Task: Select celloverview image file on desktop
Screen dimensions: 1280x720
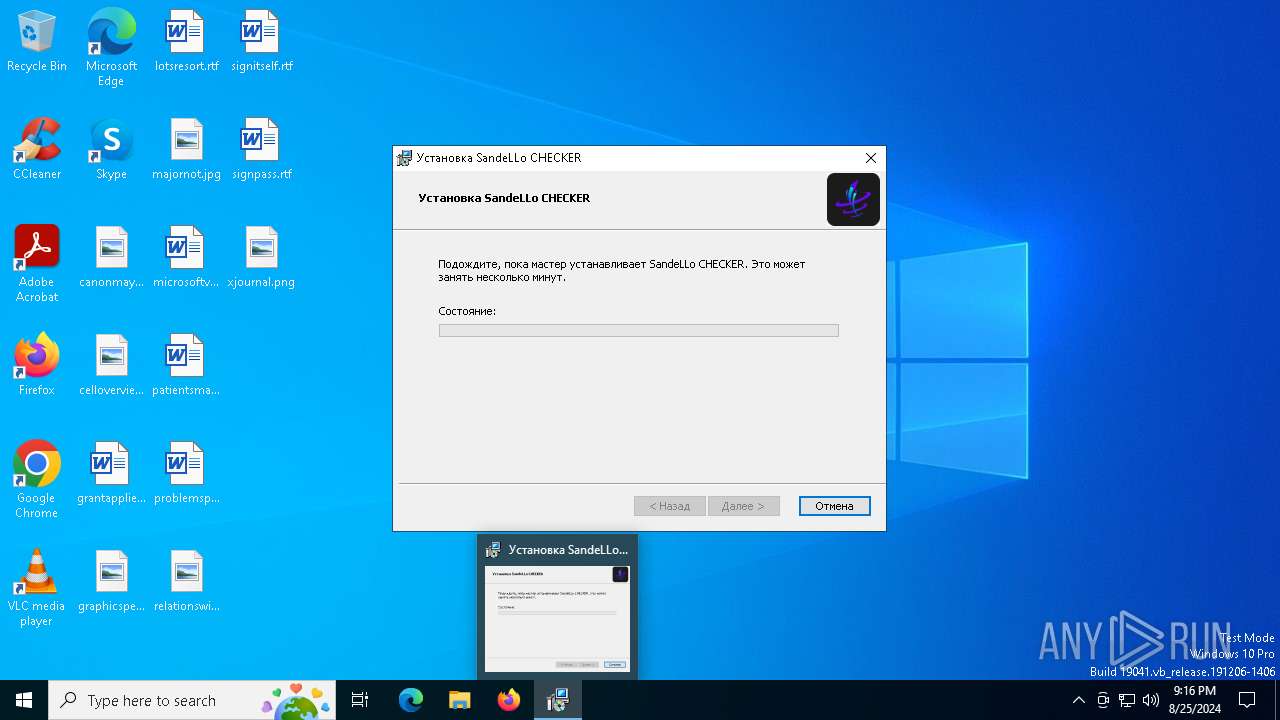Action: pyautogui.click(x=111, y=365)
